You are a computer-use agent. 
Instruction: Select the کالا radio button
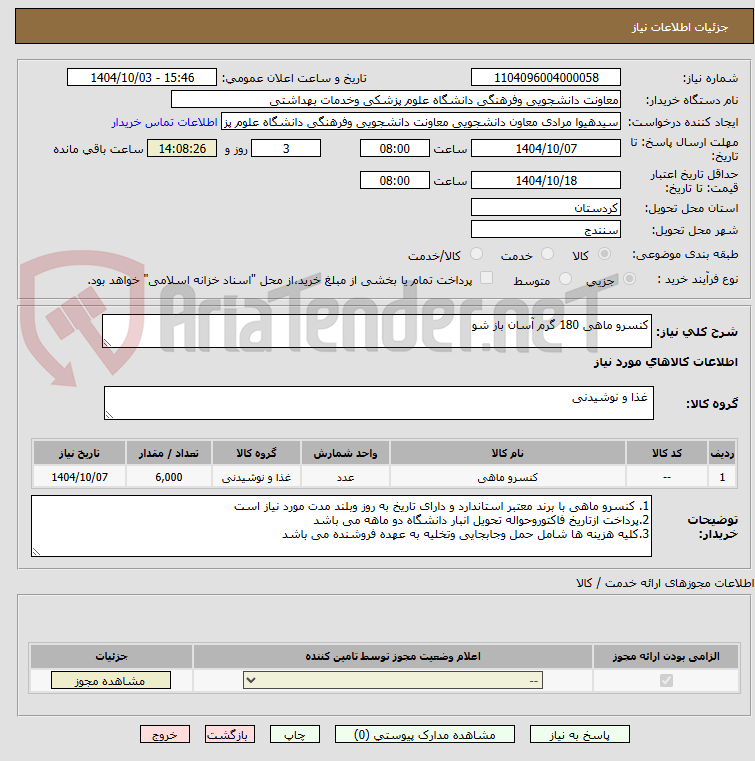coord(605,254)
